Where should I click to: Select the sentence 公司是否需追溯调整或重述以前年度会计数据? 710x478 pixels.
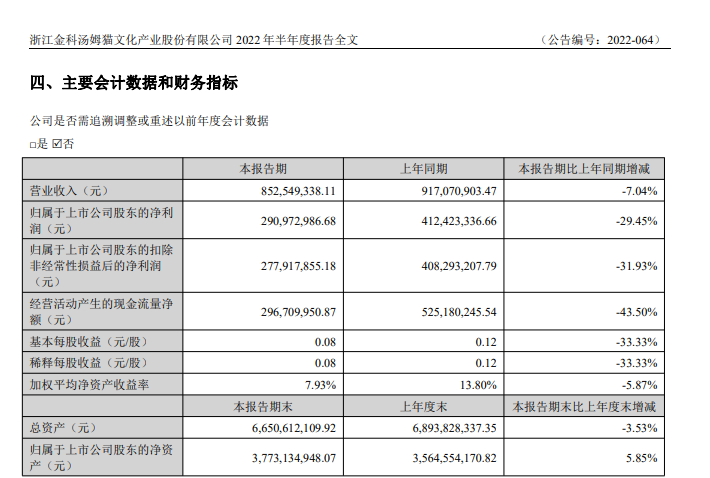coord(149,121)
